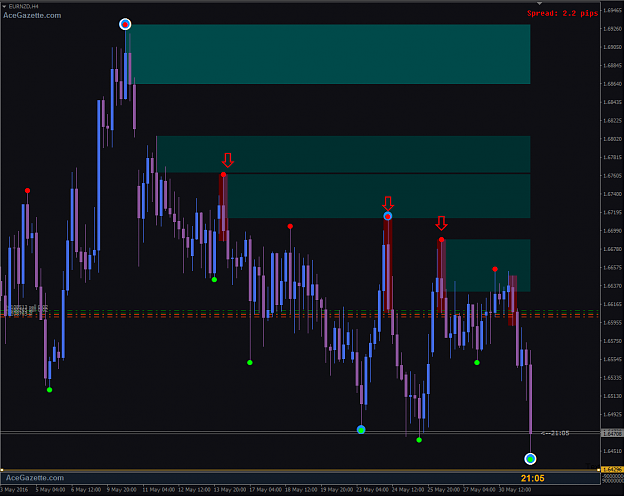
Task: Click the 13 May 20:00 time label
Action: coord(230,489)
